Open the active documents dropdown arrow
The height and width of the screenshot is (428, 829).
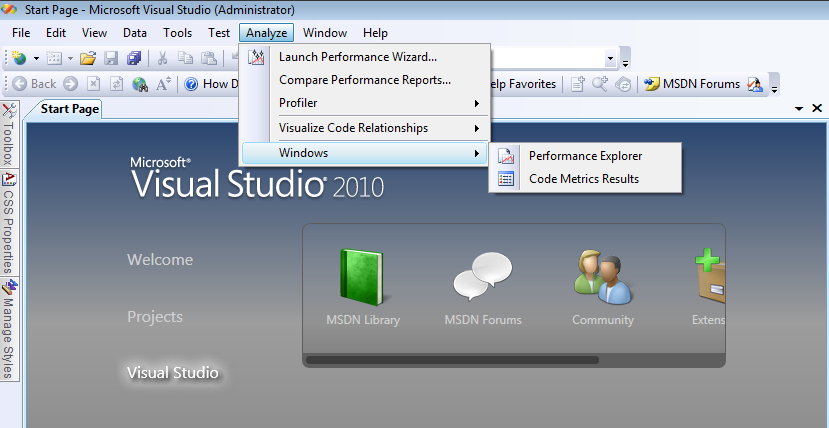(799, 108)
